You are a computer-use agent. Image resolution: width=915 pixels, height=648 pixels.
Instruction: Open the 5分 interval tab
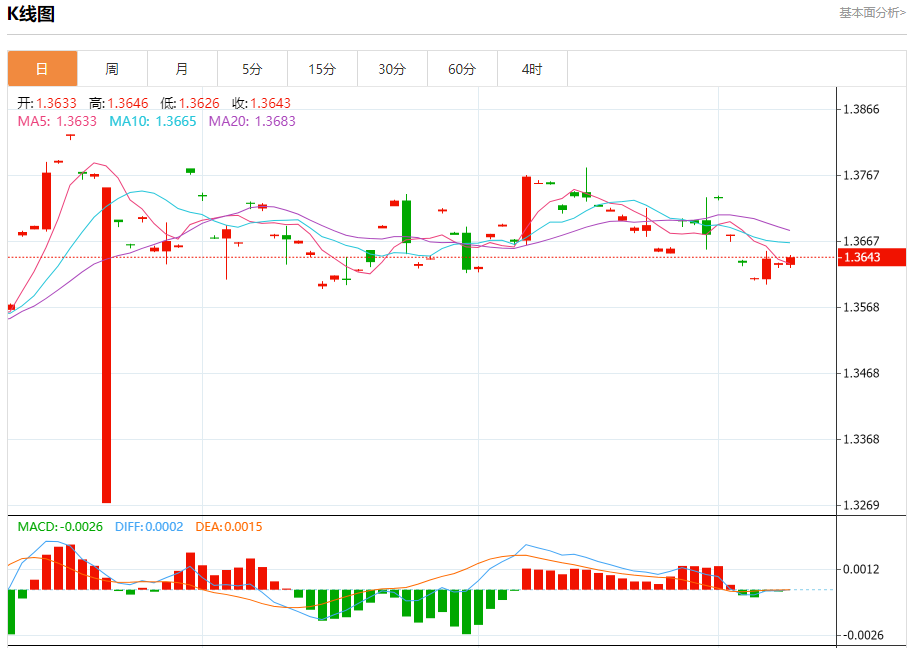pyautogui.click(x=252, y=69)
